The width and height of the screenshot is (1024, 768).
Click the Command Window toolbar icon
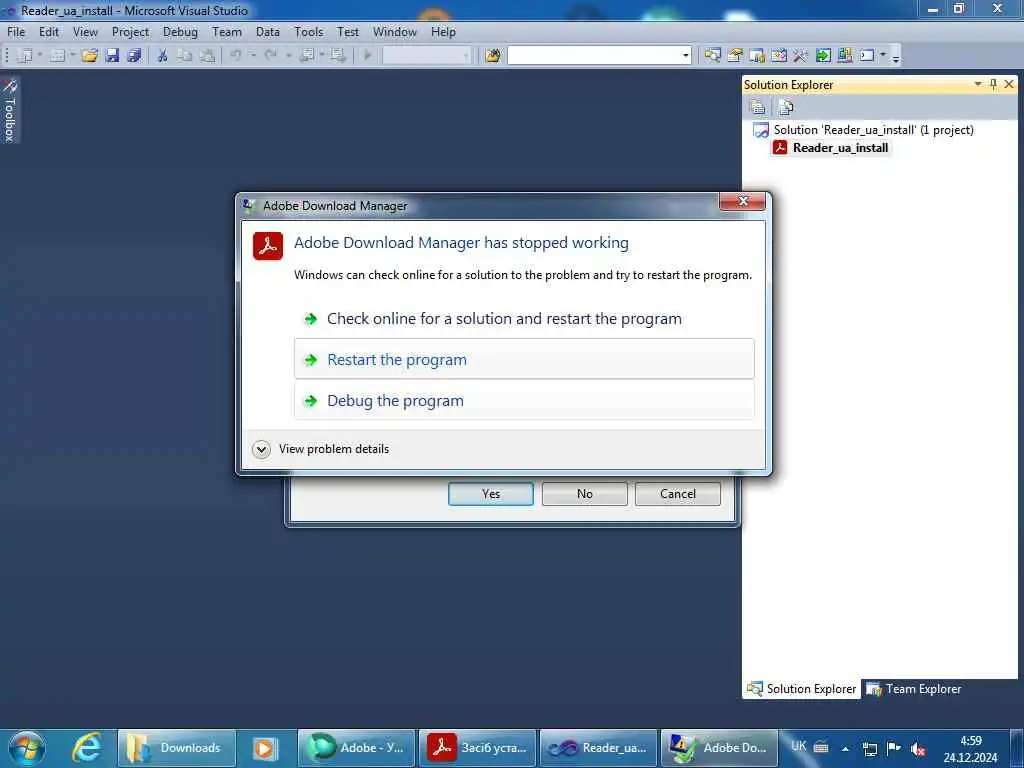pyautogui.click(x=867, y=56)
